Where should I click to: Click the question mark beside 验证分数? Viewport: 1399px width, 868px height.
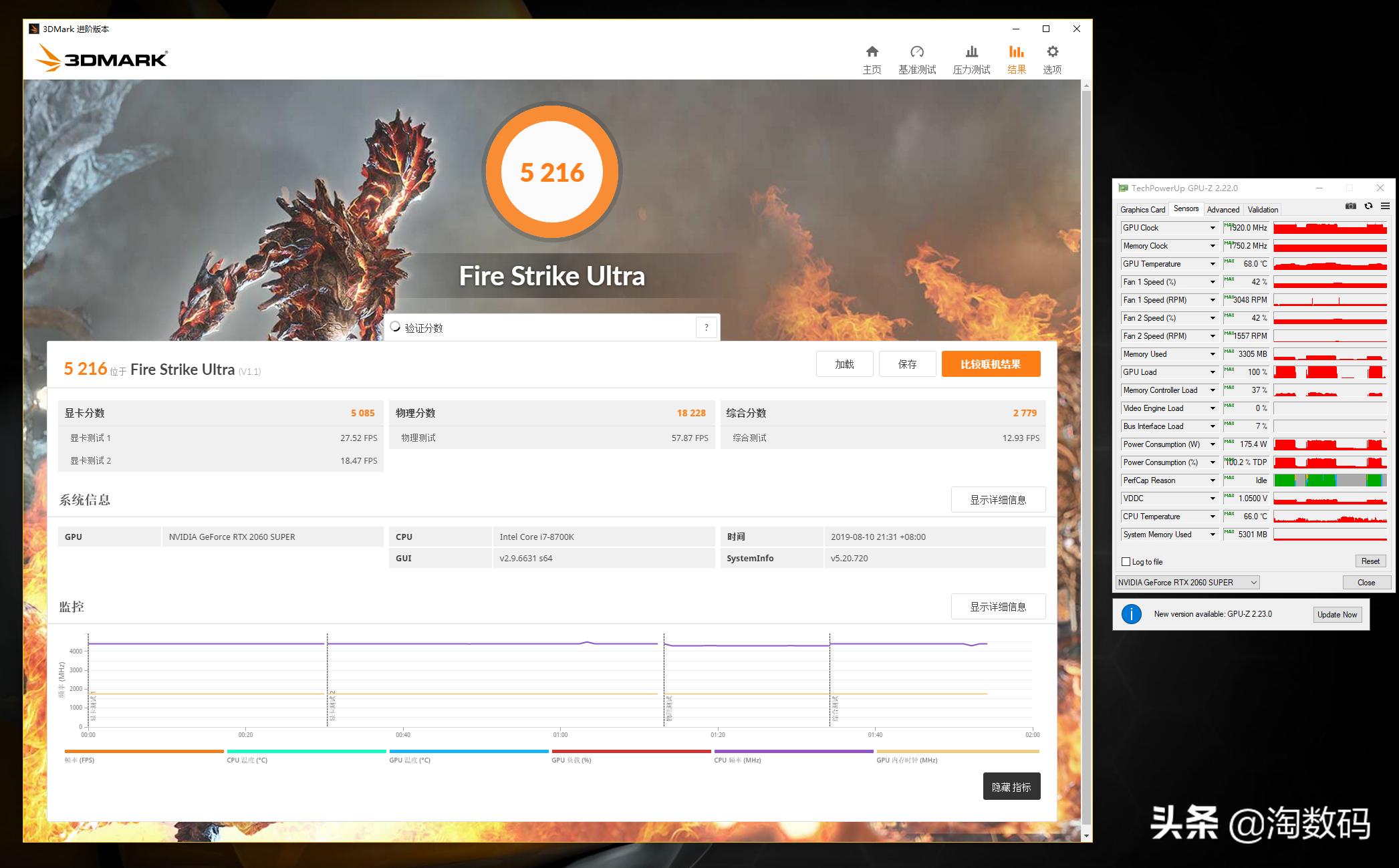(x=707, y=327)
